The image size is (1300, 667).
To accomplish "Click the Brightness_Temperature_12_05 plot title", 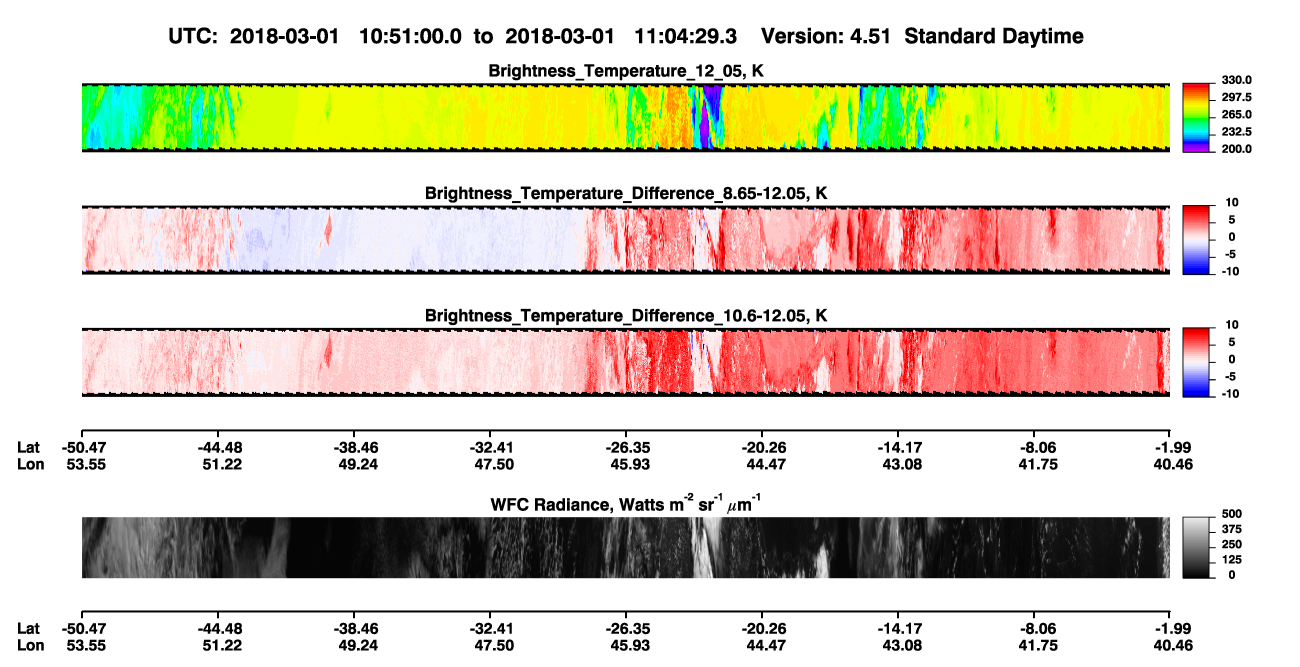I will [626, 71].
